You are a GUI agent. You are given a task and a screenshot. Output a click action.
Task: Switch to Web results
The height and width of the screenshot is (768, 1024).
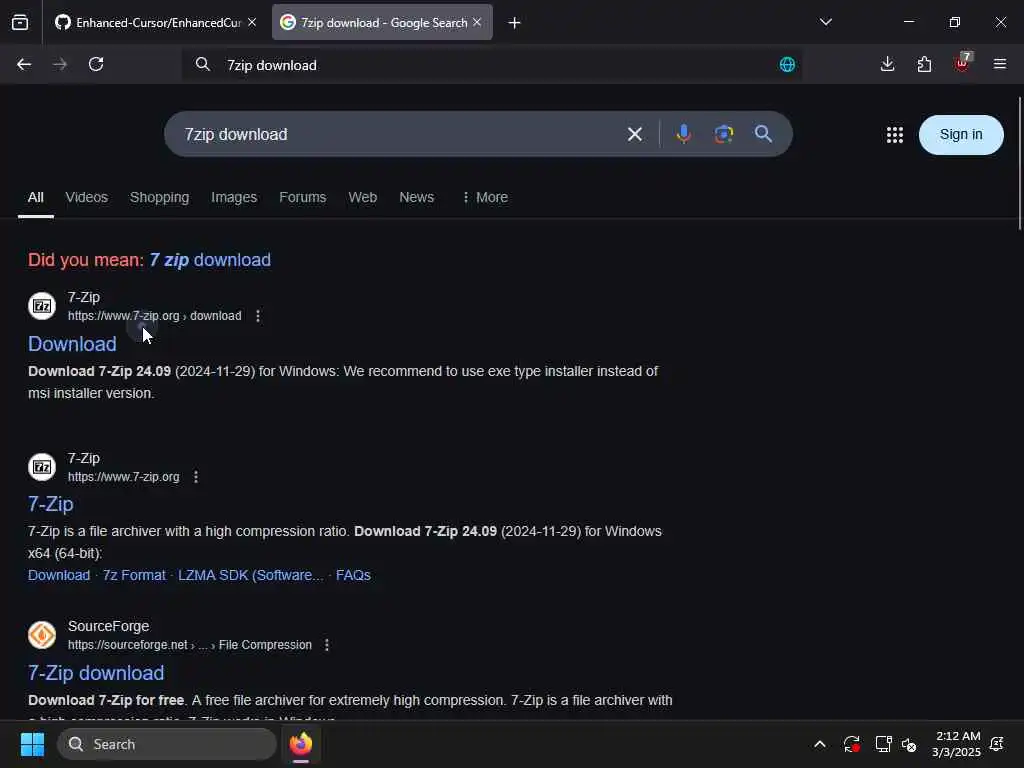coord(362,197)
